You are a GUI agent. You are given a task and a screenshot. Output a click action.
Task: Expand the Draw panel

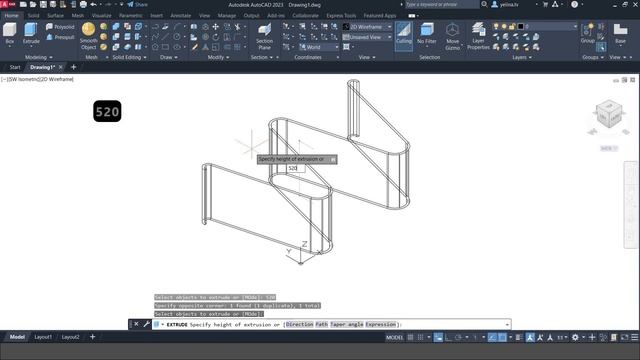pos(169,57)
